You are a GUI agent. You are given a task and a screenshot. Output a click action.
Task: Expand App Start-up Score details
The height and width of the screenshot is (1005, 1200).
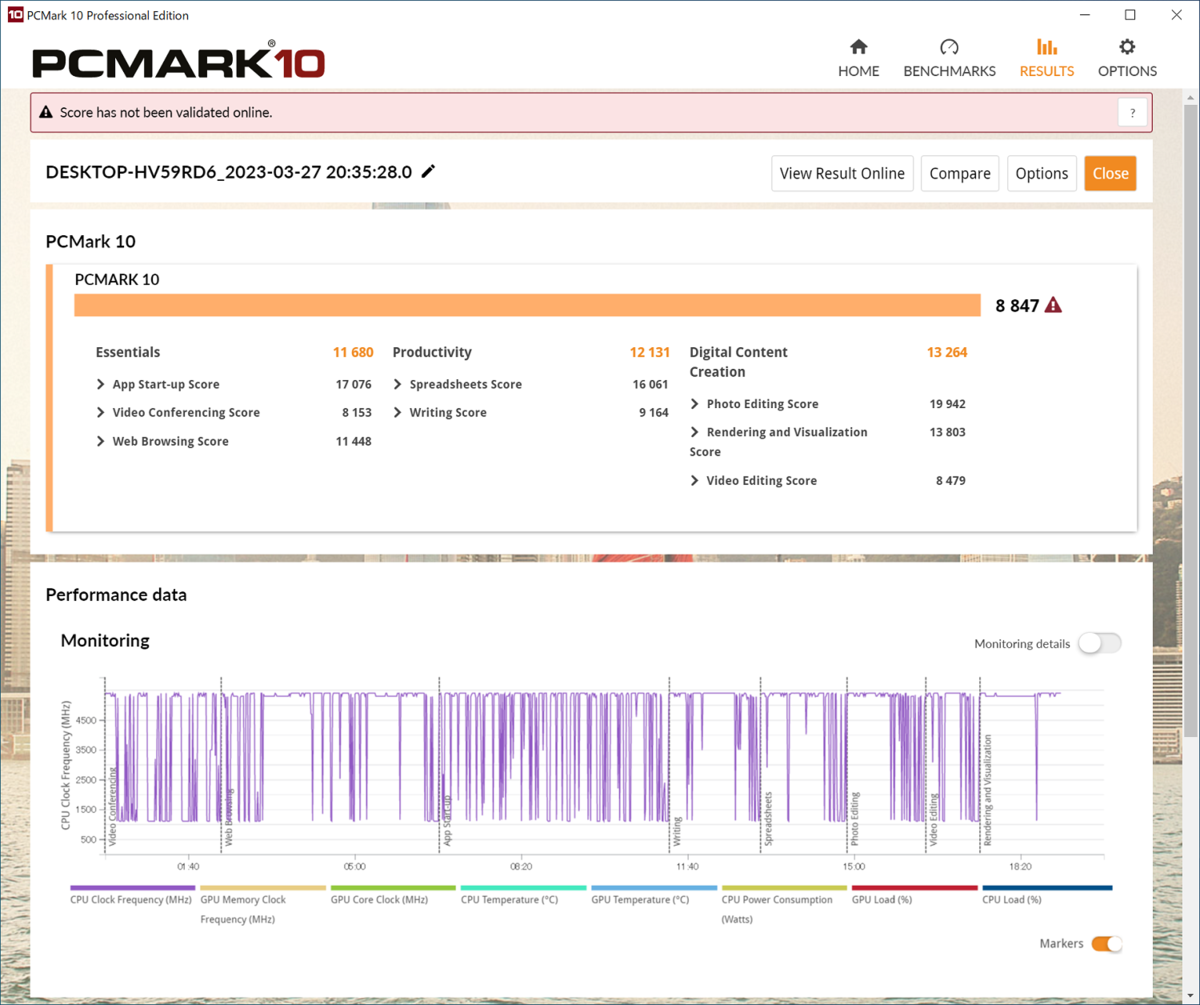tap(101, 384)
